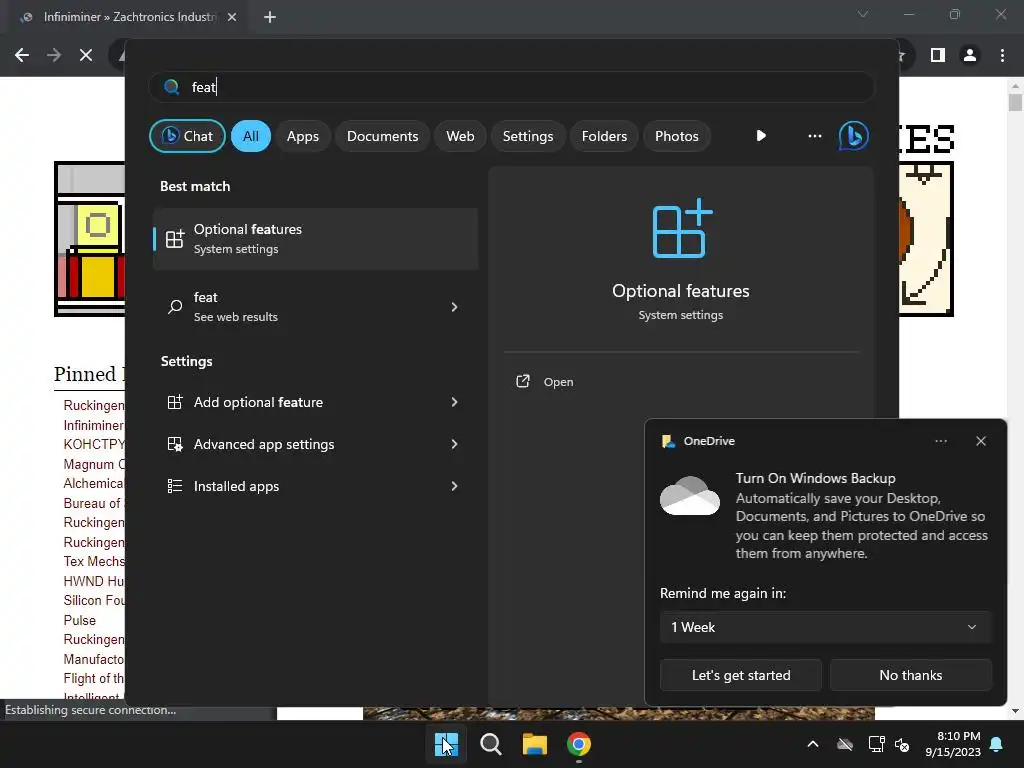Click Open in the preview pane
The image size is (1024, 768).
coord(545,381)
